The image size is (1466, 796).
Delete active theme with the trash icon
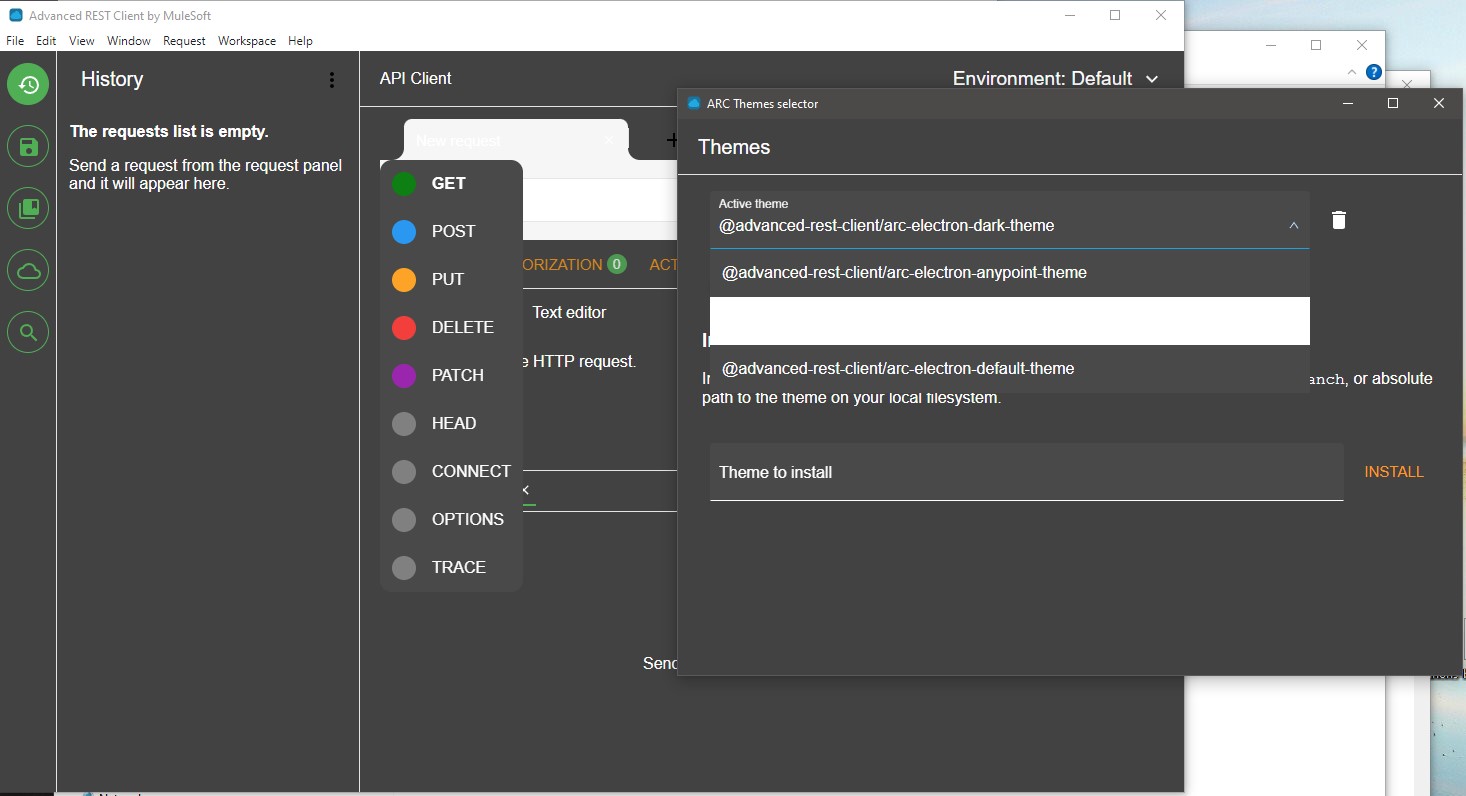pos(1338,220)
